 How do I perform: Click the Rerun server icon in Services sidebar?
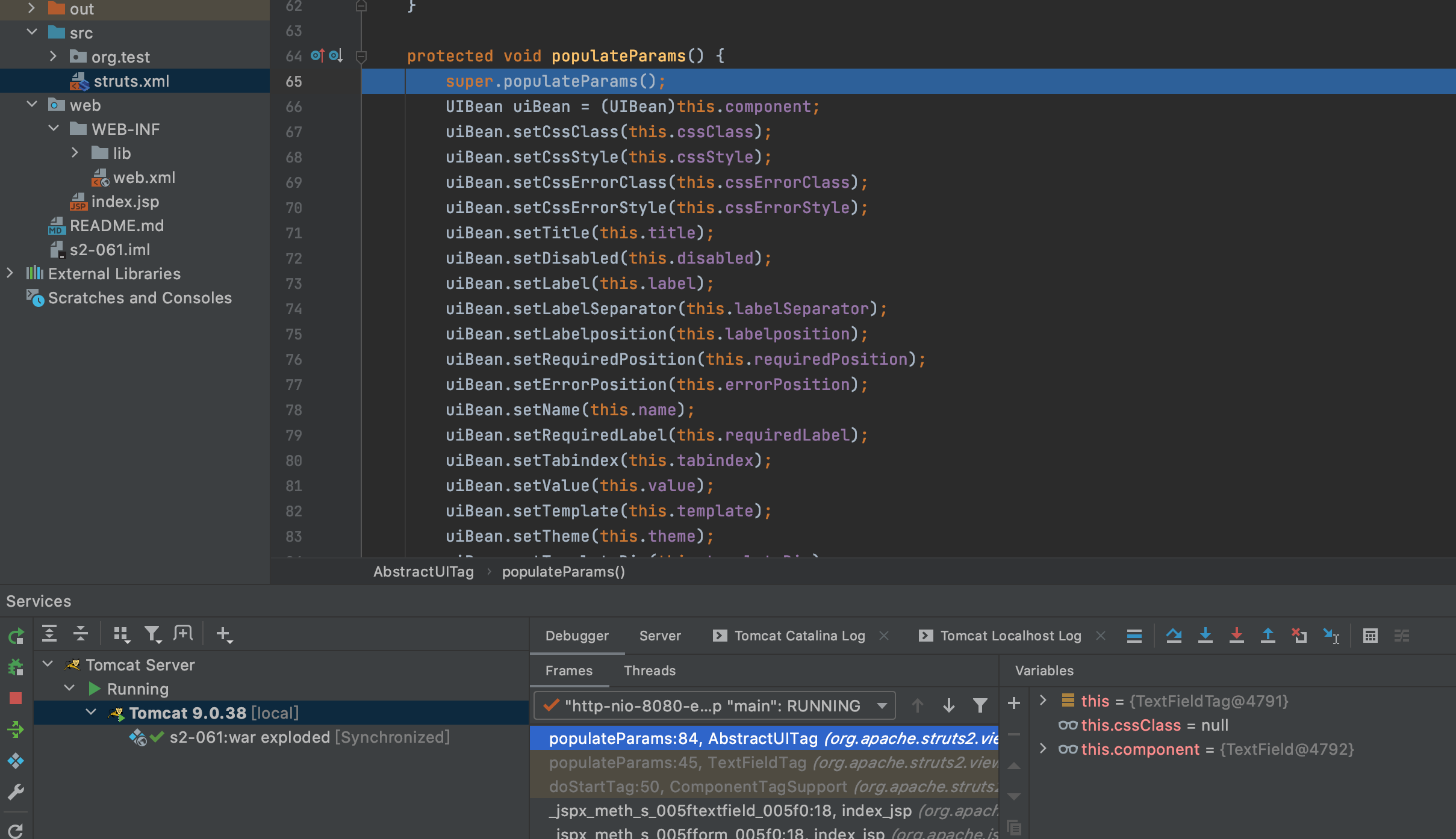click(16, 636)
